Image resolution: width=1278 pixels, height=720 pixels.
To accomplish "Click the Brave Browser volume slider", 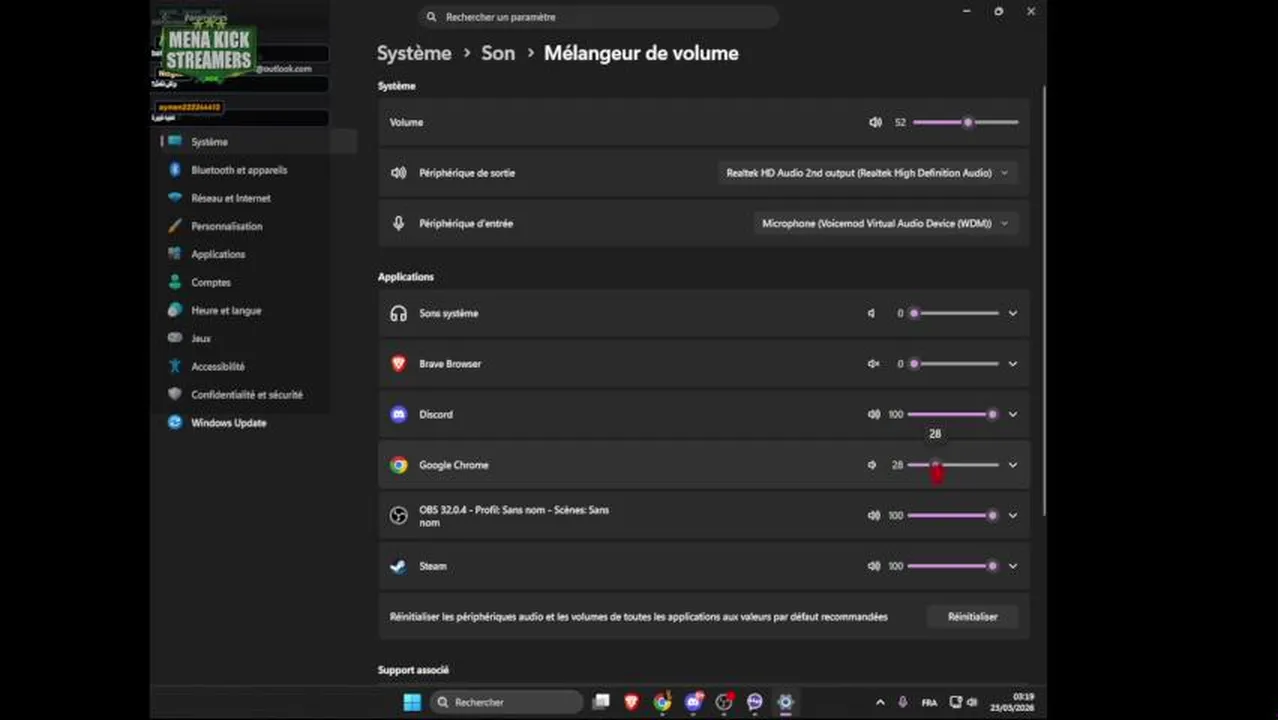I will tap(953, 364).
